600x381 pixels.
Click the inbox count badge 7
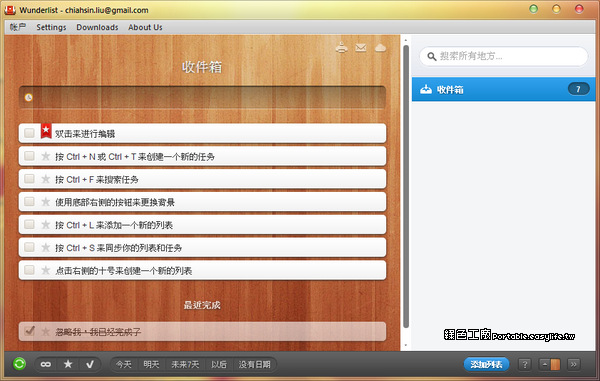click(x=578, y=89)
